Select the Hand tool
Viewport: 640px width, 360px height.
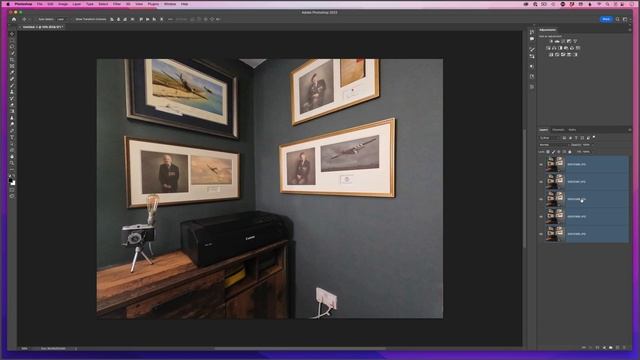(x=12, y=156)
